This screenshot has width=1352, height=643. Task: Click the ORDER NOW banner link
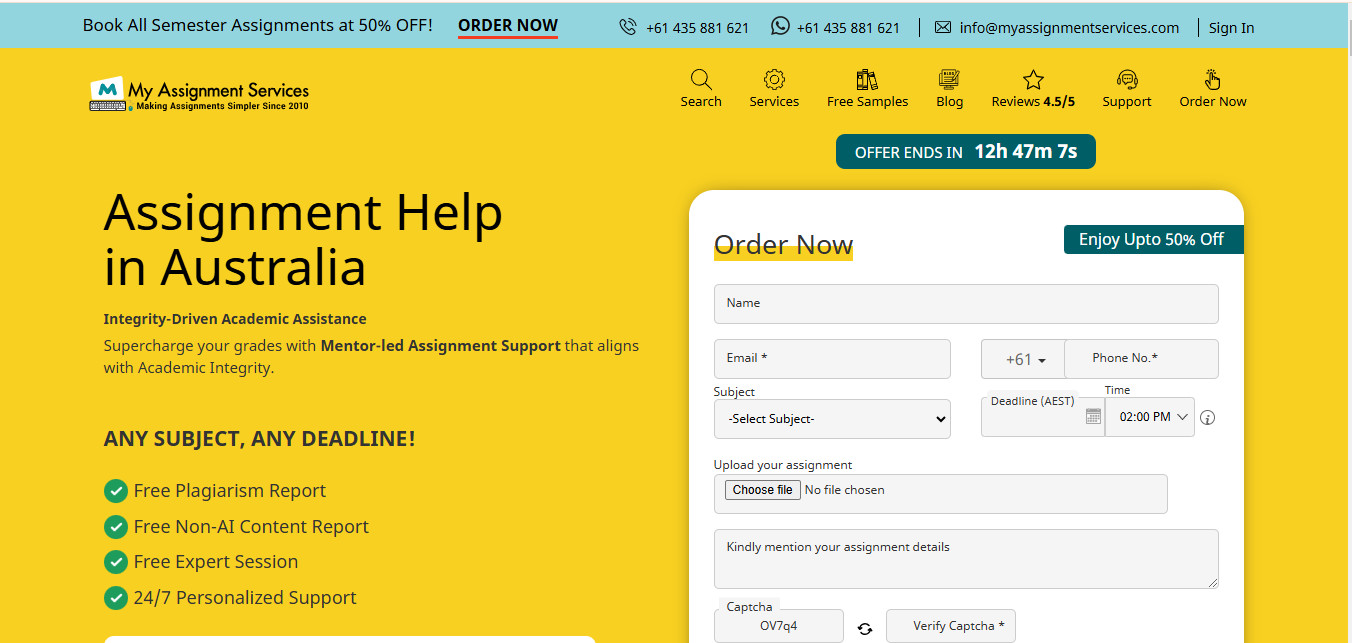click(508, 26)
